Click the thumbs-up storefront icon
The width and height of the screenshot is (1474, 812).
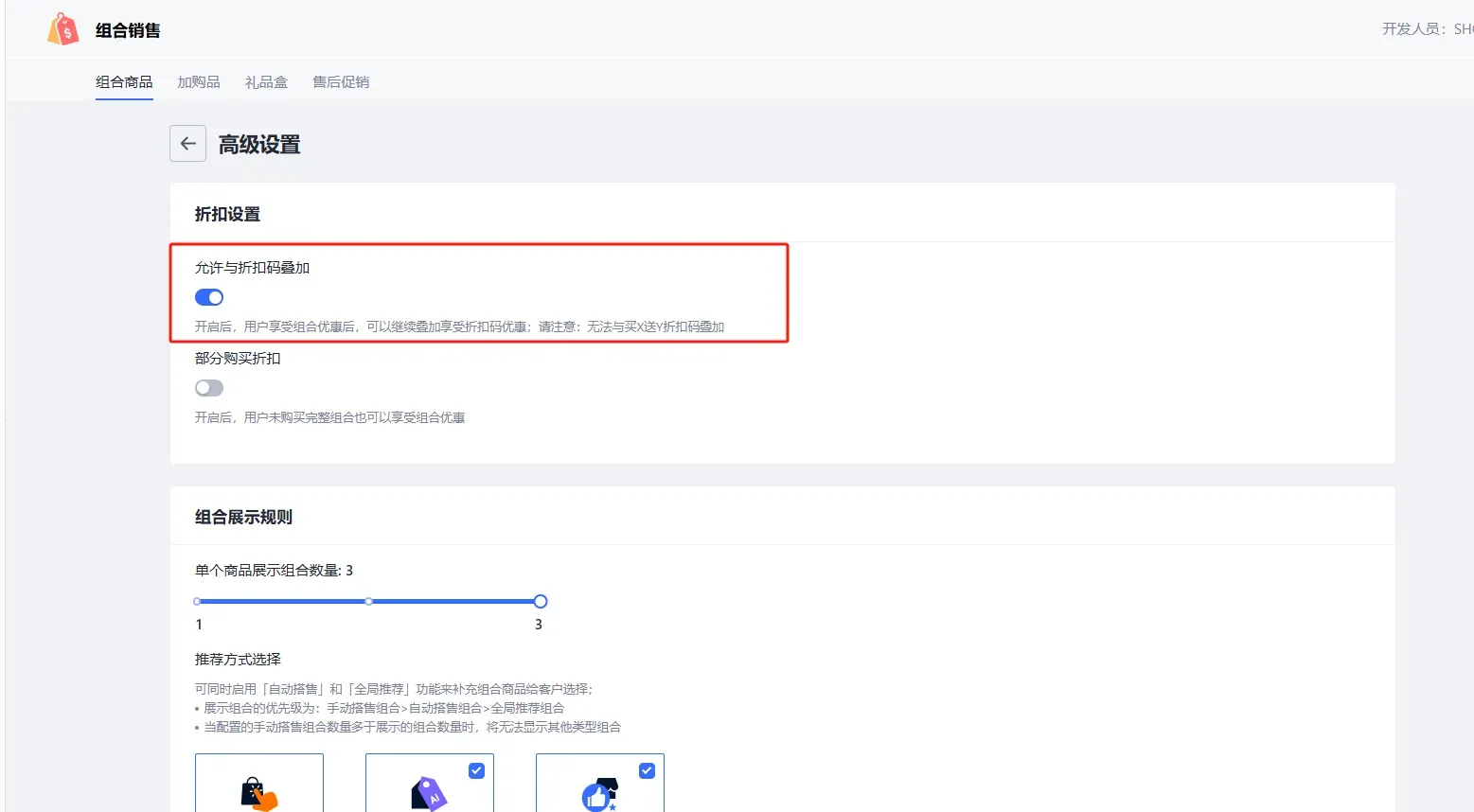tap(599, 793)
